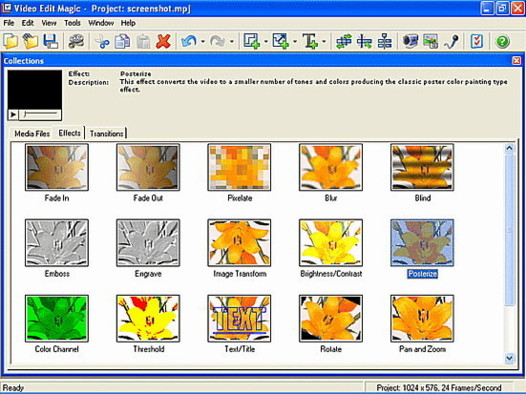Expand the Add Transition dropdown arrow
The height and width of the screenshot is (394, 526).
295,42
